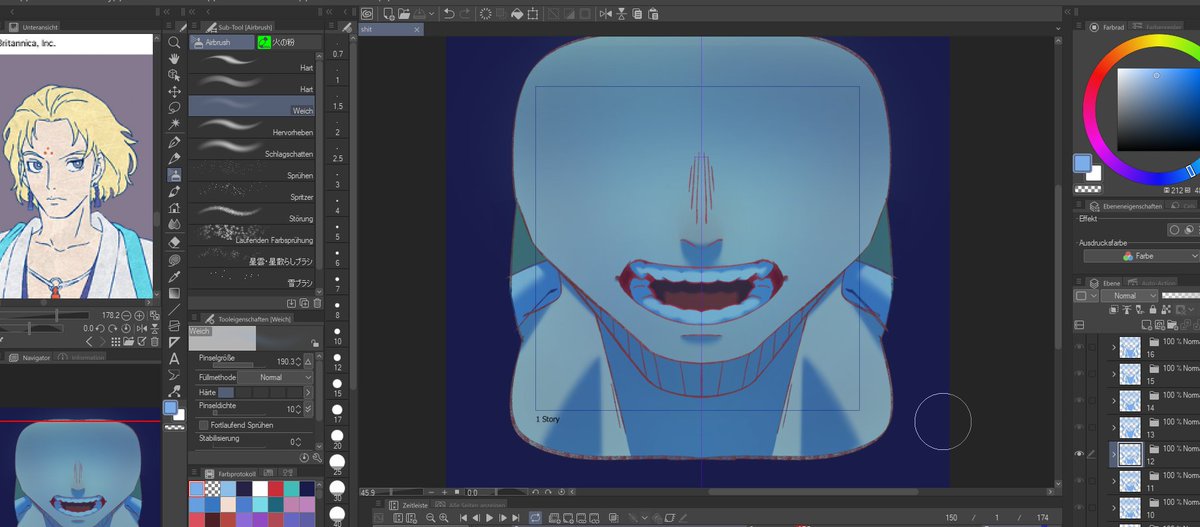
Task: Enable Fortlaufend Sprühen checkbox
Action: click(204, 425)
